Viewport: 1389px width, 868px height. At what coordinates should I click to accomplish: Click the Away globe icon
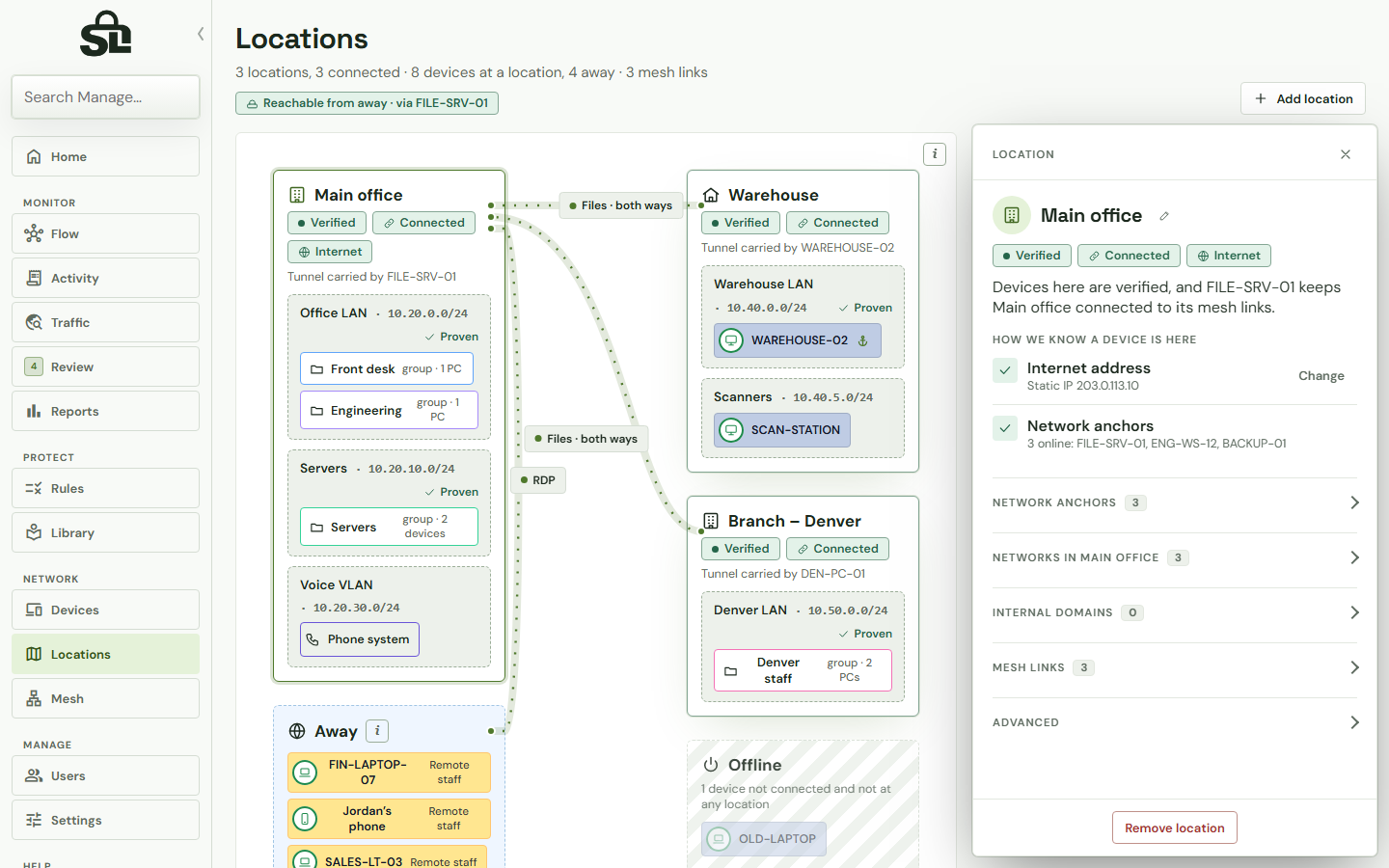pyautogui.click(x=297, y=731)
